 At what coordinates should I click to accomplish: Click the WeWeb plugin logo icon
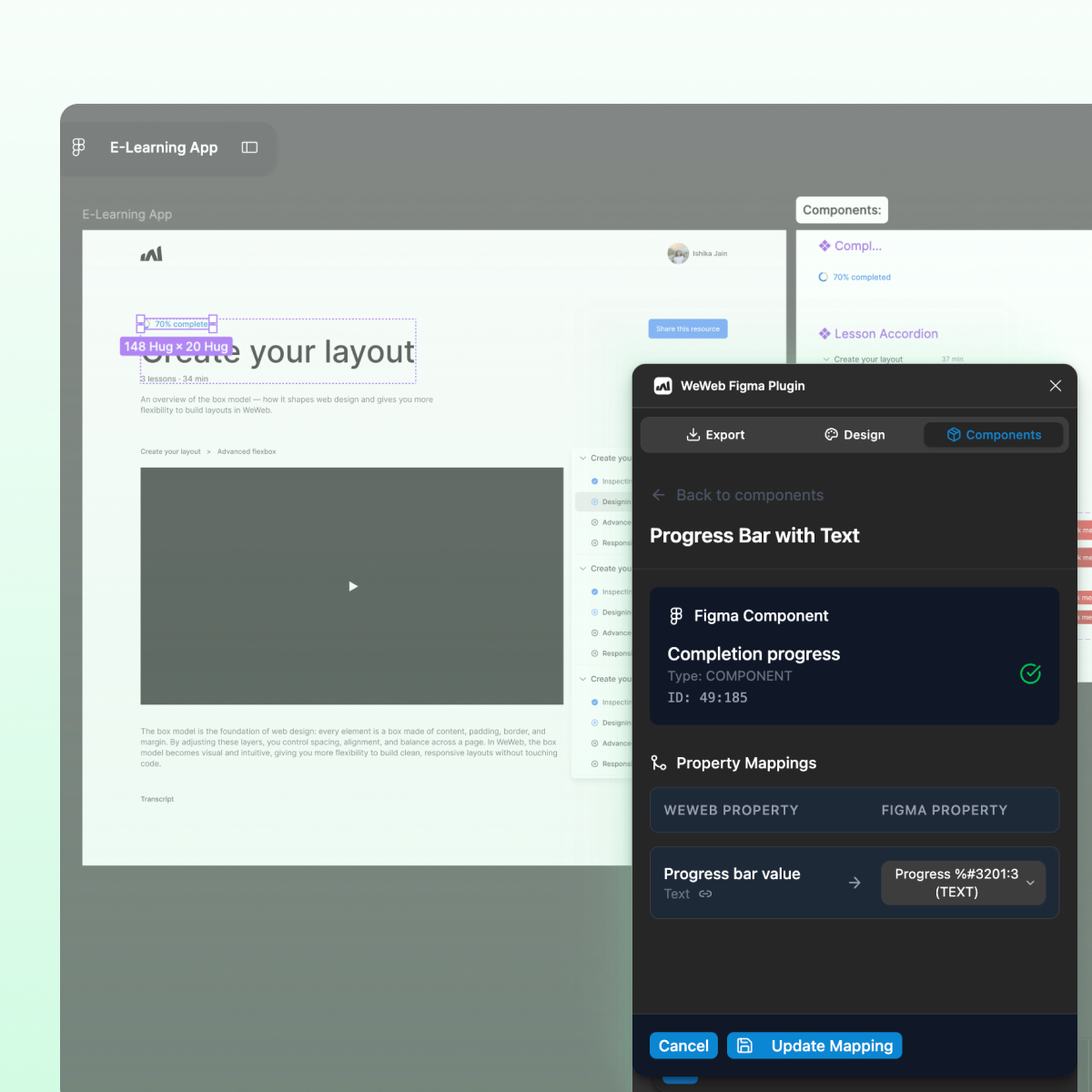point(662,386)
